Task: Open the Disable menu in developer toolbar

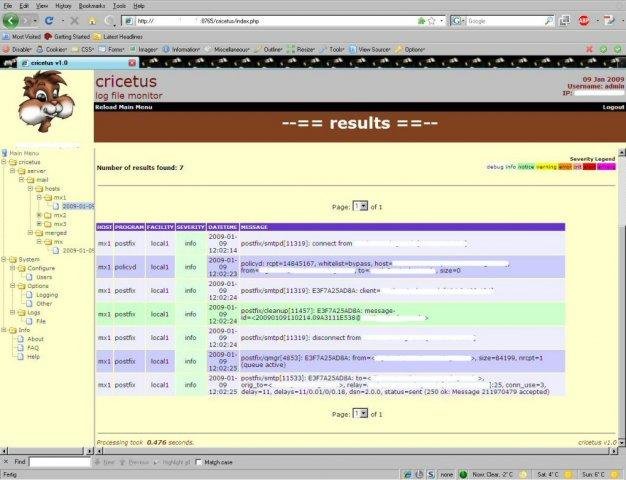Action: (17, 50)
